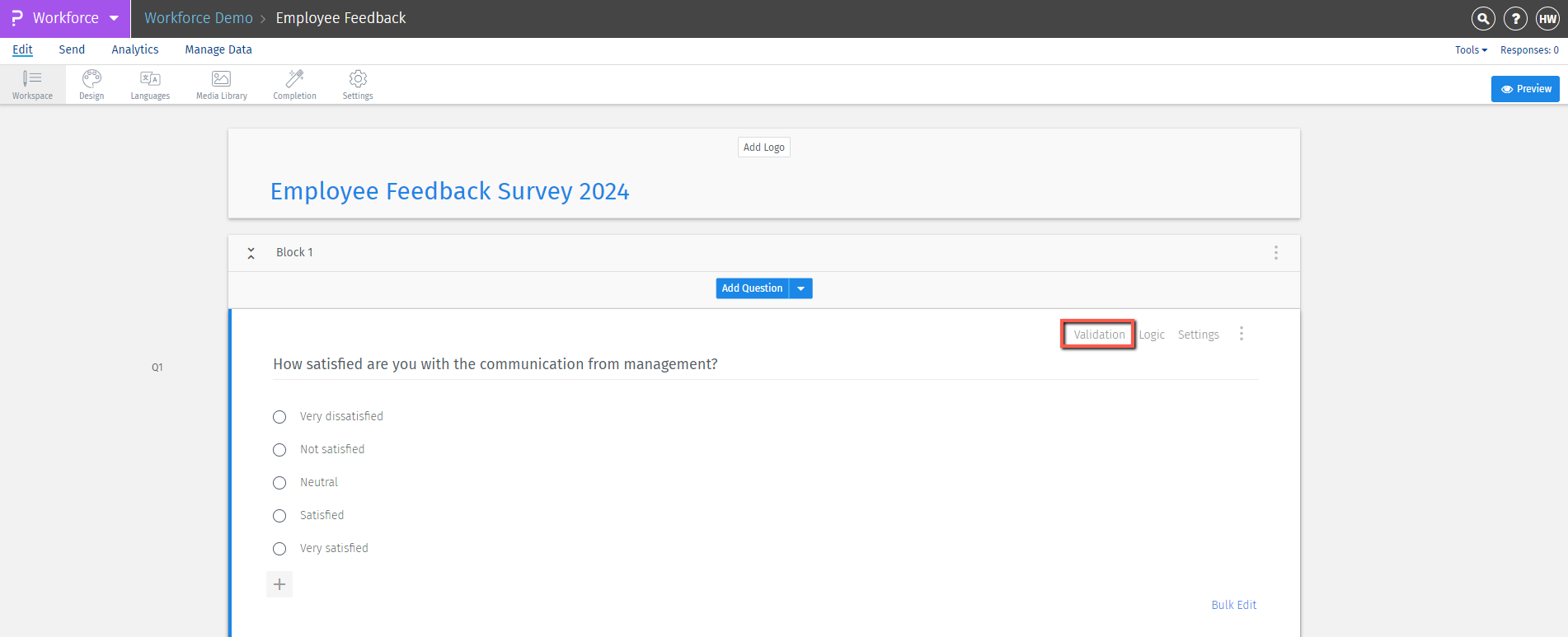Screen dimensions: 1568x637
Task: Click the Preview button
Action: pyautogui.click(x=1525, y=89)
